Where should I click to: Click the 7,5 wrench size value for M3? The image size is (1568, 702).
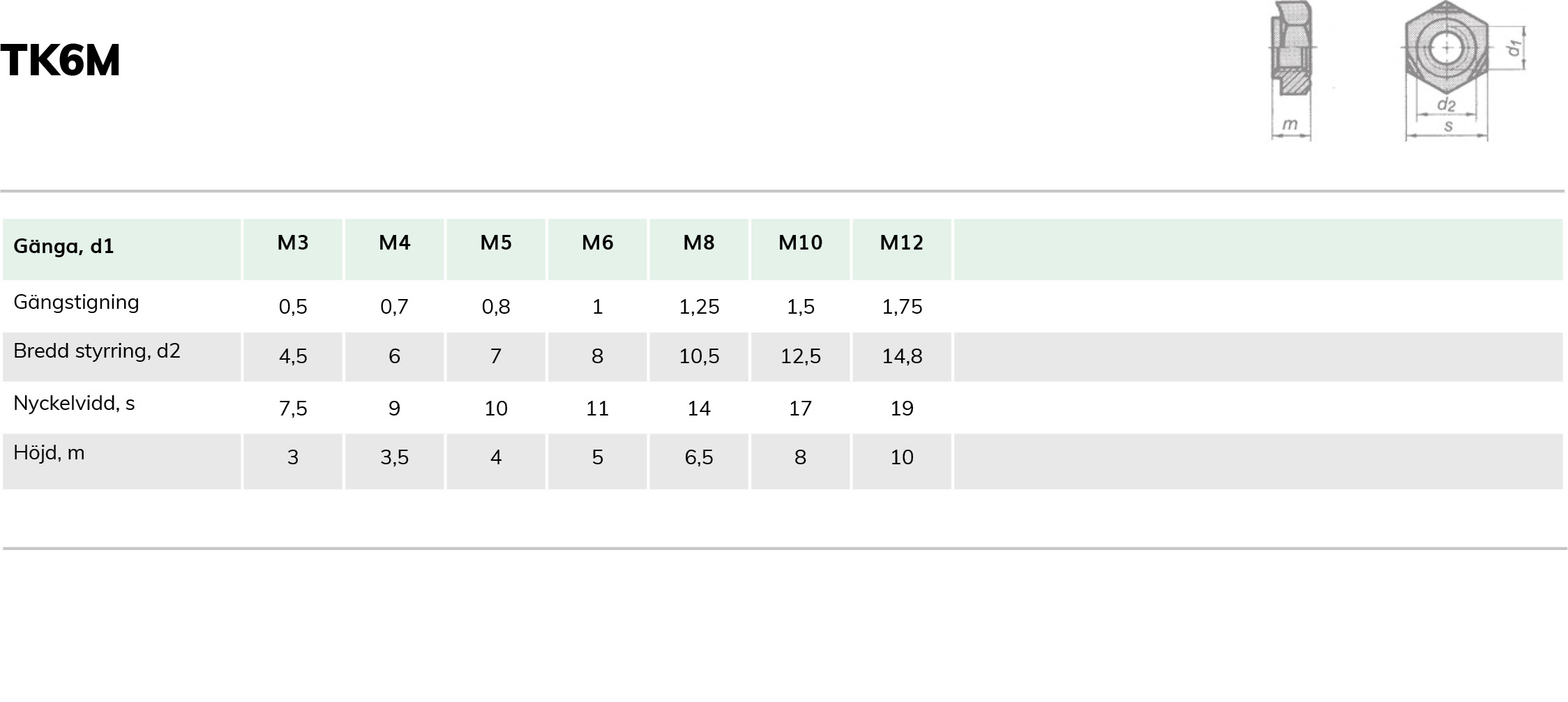293,409
